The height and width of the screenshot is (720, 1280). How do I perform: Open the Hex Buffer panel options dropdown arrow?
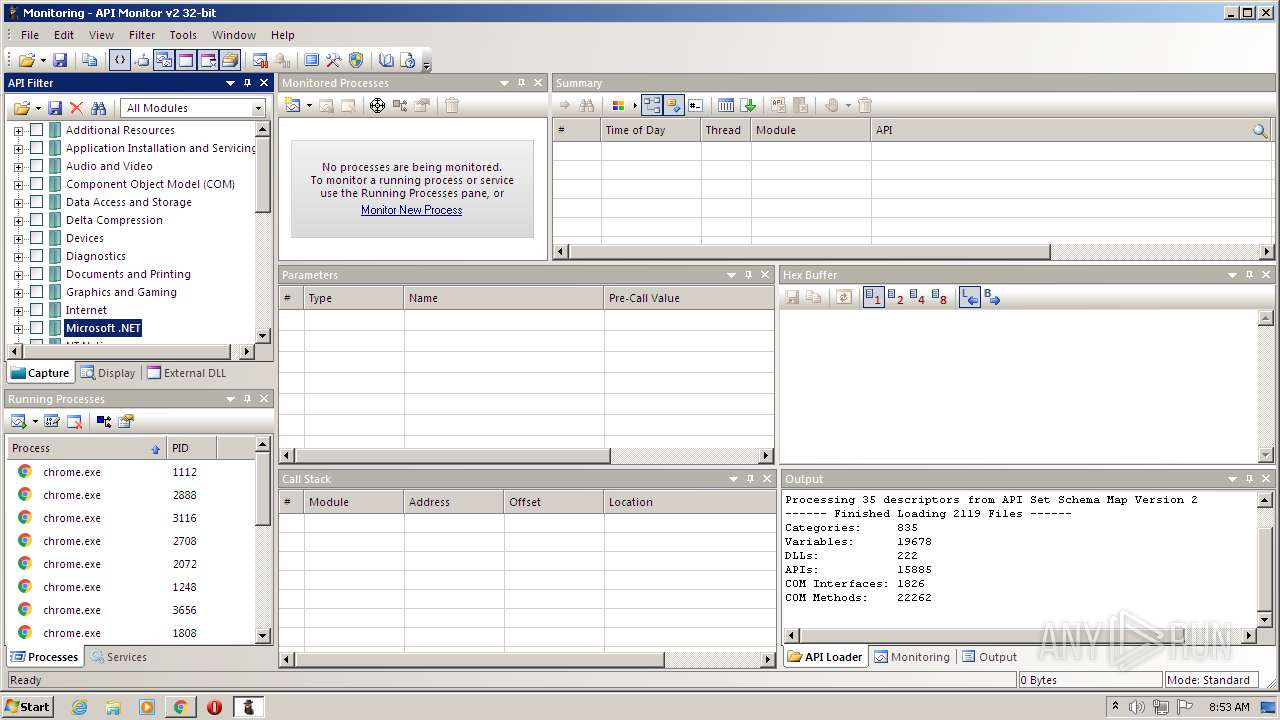pyautogui.click(x=1232, y=275)
